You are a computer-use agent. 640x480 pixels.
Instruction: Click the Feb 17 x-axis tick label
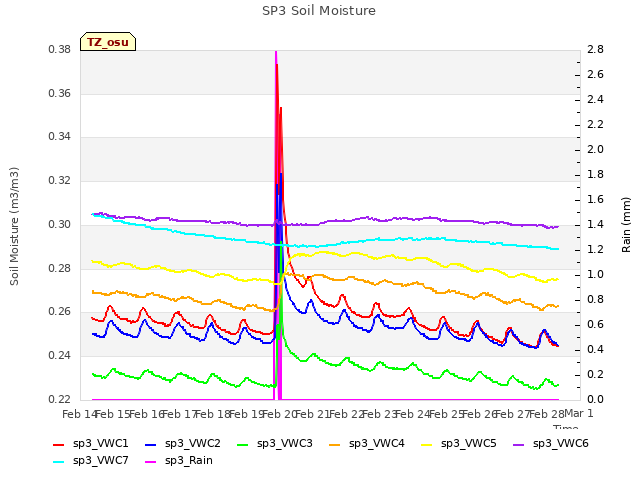pos(180,414)
